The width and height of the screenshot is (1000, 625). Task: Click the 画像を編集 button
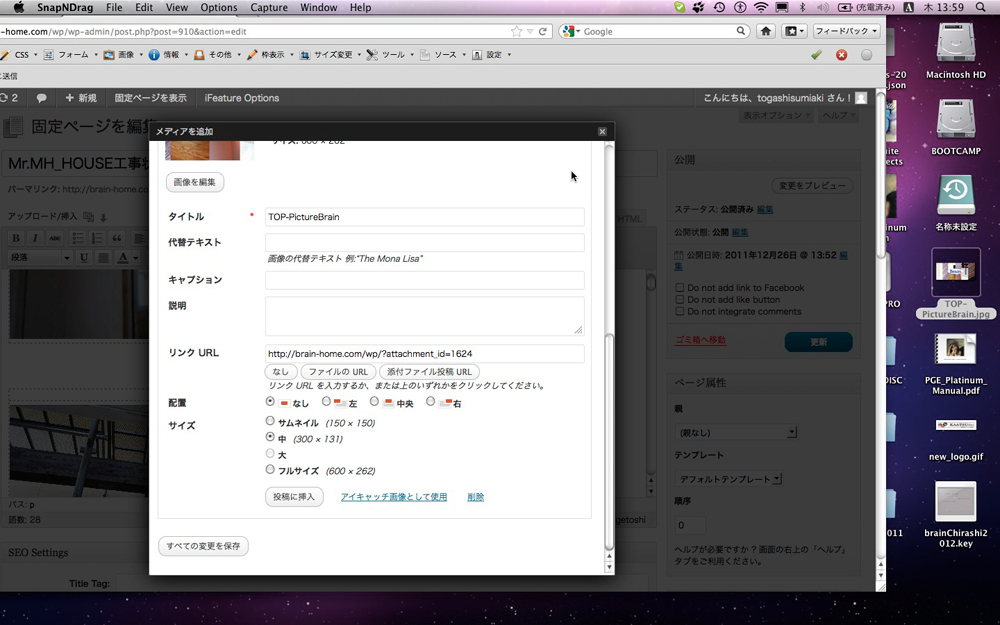(195, 182)
